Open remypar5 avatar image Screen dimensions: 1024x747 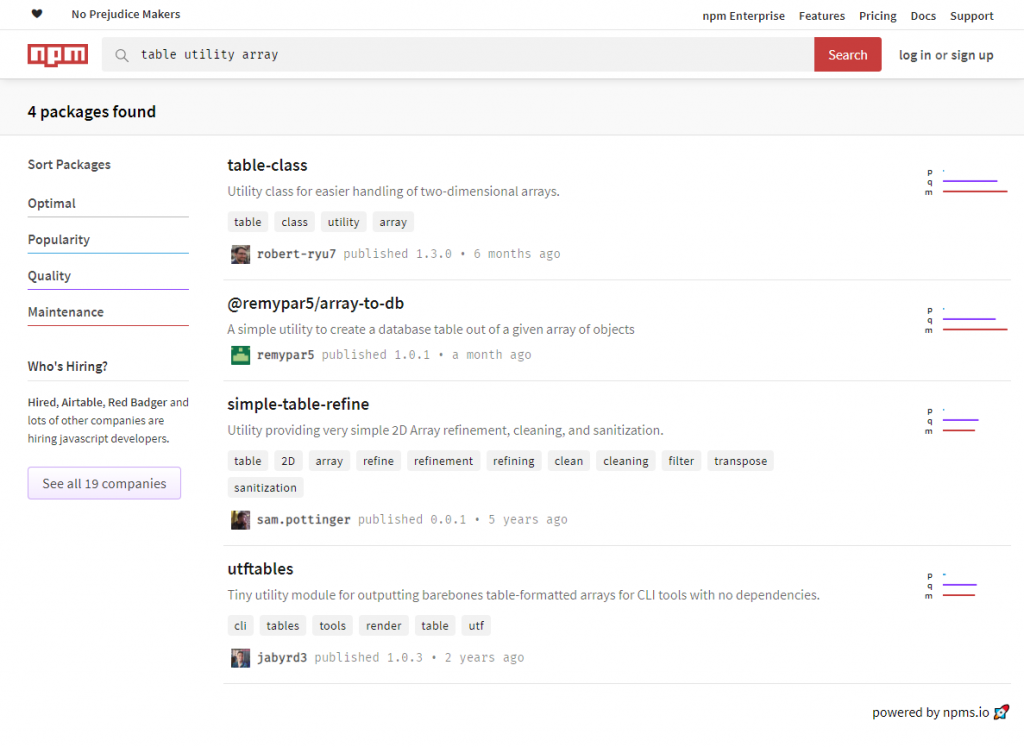pos(240,355)
